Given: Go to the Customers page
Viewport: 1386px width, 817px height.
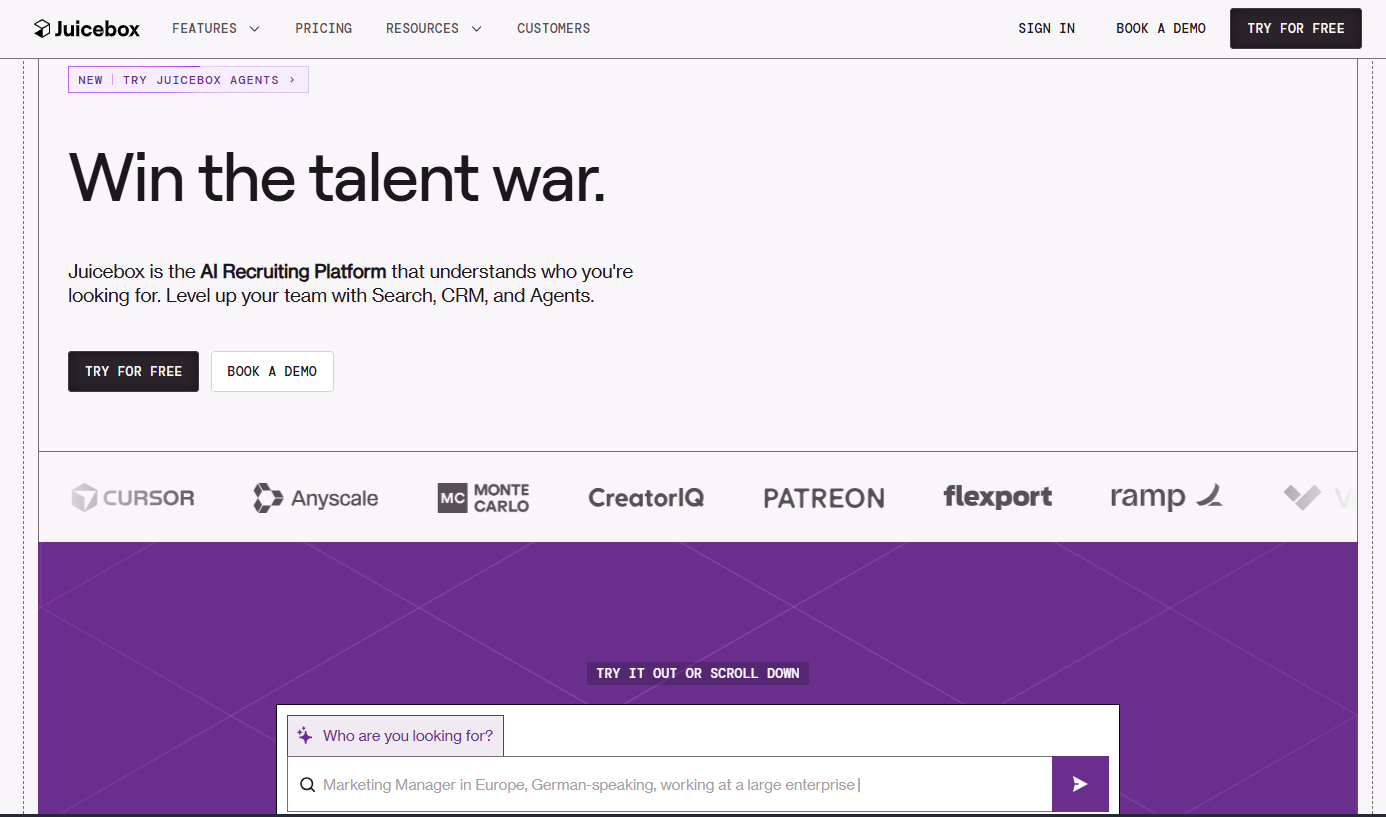Looking at the screenshot, I should coord(553,29).
